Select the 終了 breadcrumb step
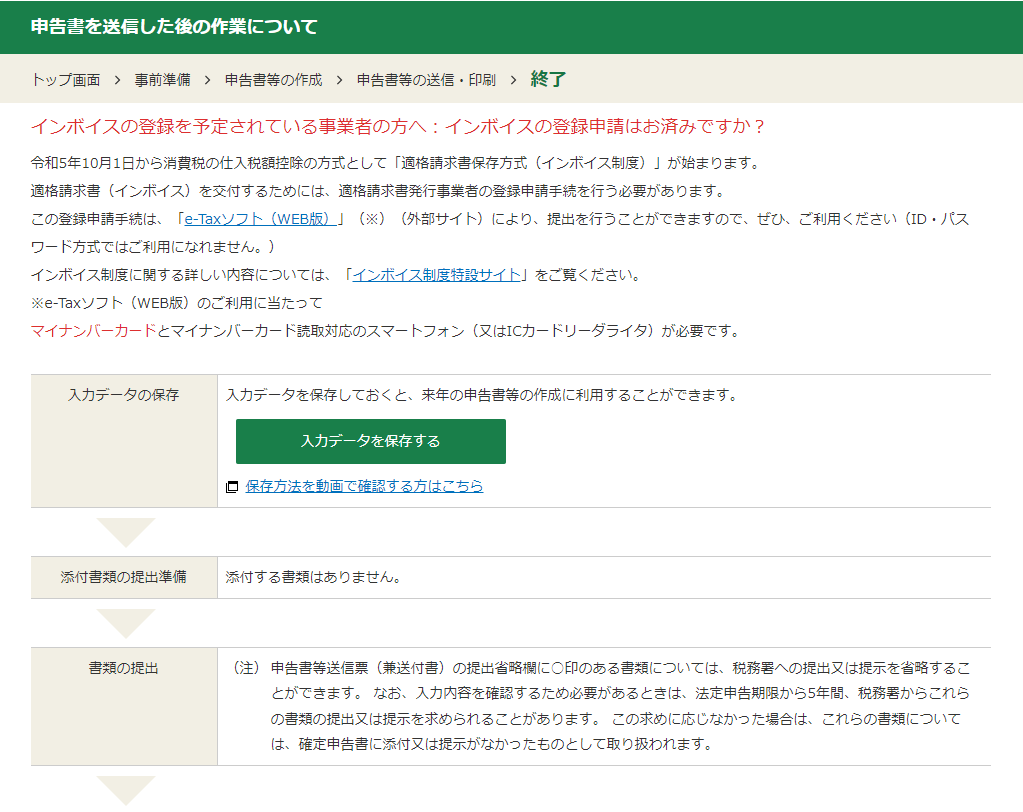Screen dimensions: 1023x812 click(x=548, y=79)
